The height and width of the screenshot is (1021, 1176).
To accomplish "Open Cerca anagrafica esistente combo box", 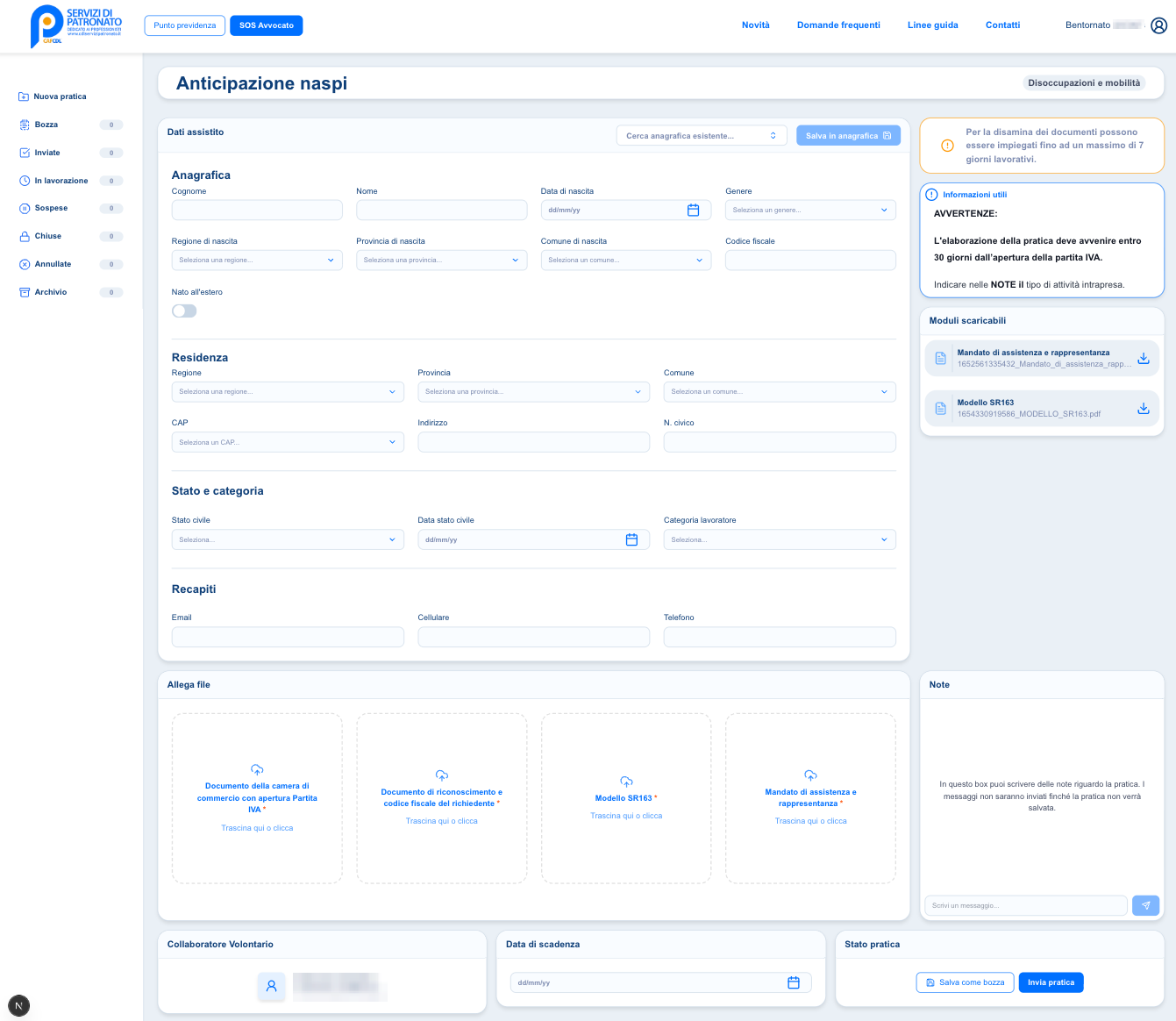I will pyautogui.click(x=701, y=136).
